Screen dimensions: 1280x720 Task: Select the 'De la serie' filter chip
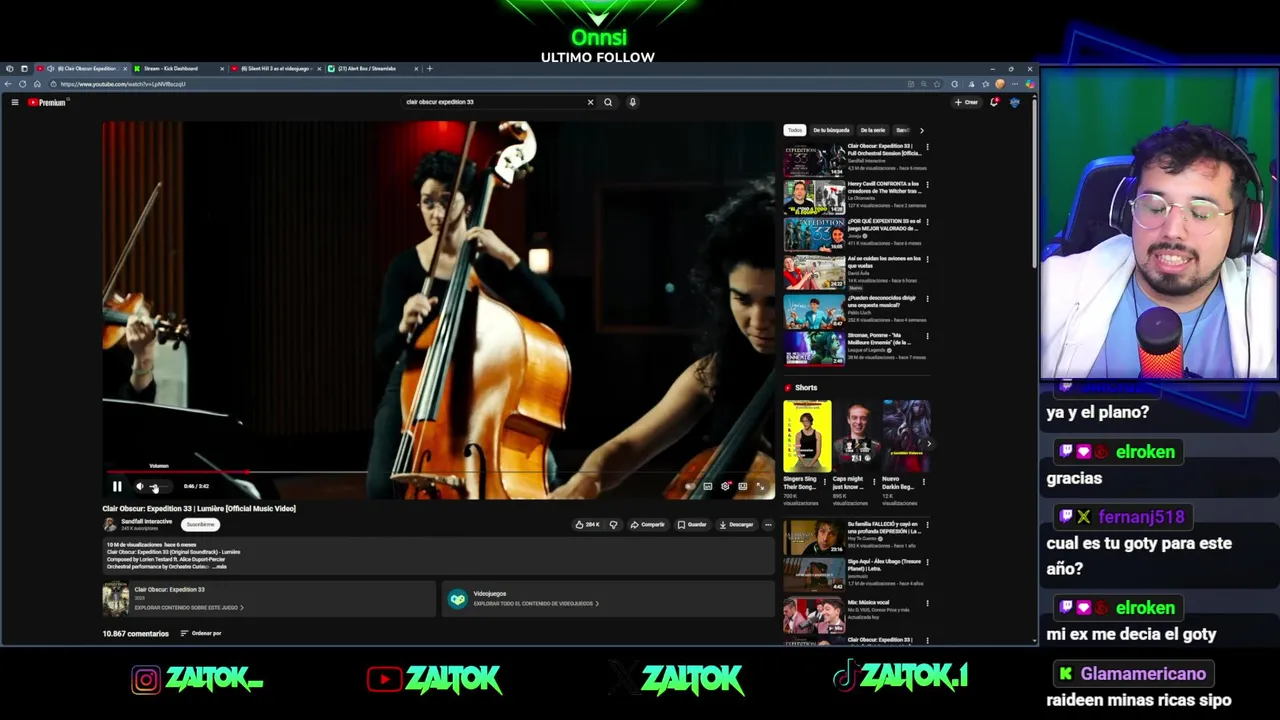[873, 130]
